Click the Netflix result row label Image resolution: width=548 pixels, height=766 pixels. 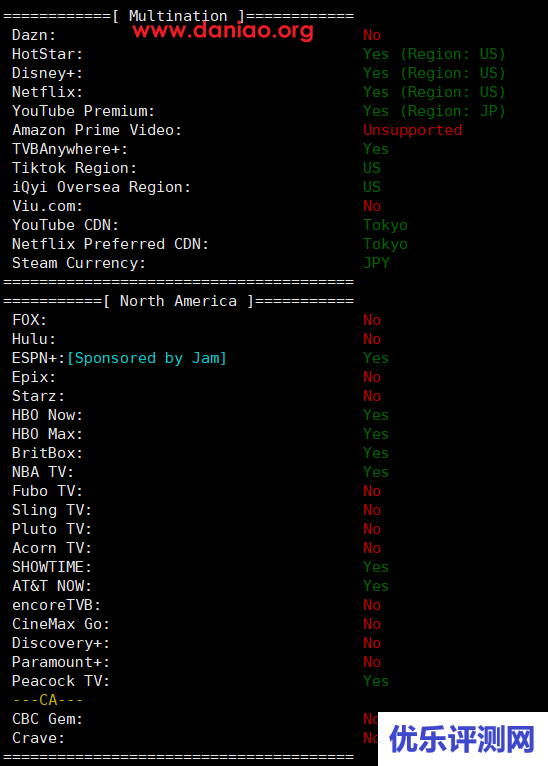47,92
